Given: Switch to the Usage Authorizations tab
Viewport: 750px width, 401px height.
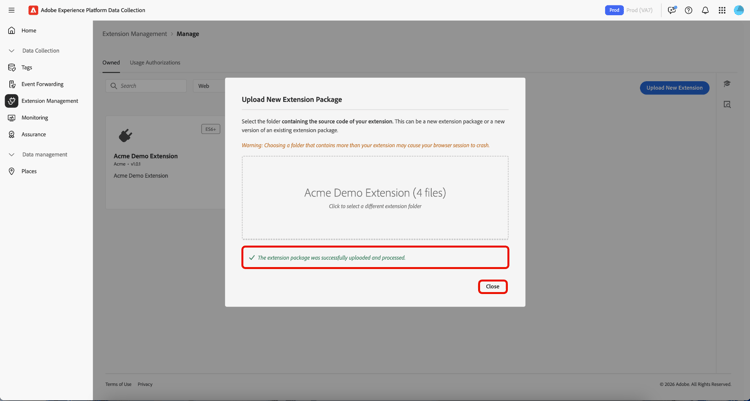Looking at the screenshot, I should point(155,63).
